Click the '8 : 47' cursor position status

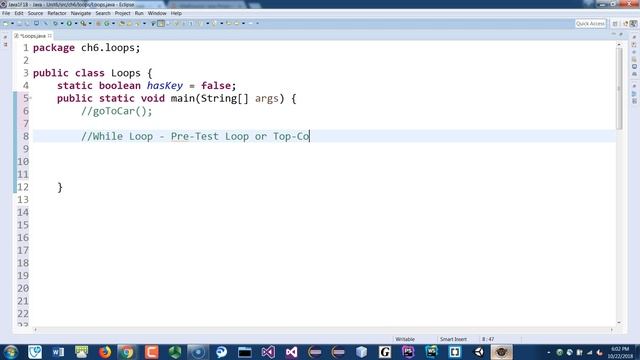pyautogui.click(x=488, y=339)
